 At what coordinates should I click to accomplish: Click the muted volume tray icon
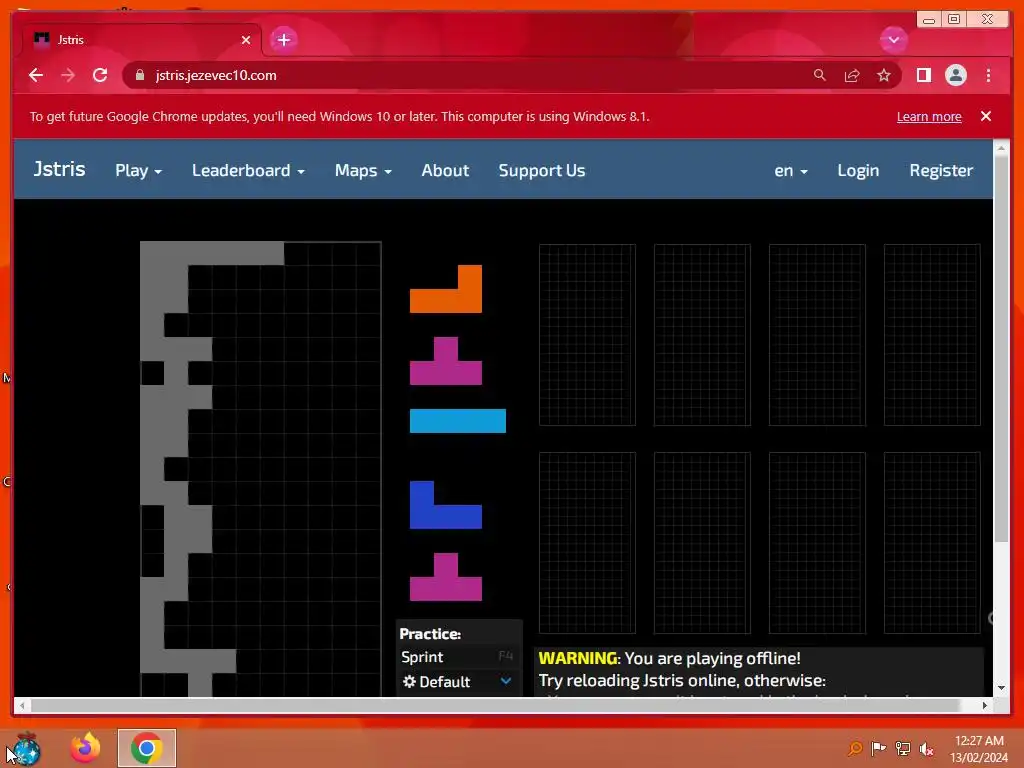926,749
